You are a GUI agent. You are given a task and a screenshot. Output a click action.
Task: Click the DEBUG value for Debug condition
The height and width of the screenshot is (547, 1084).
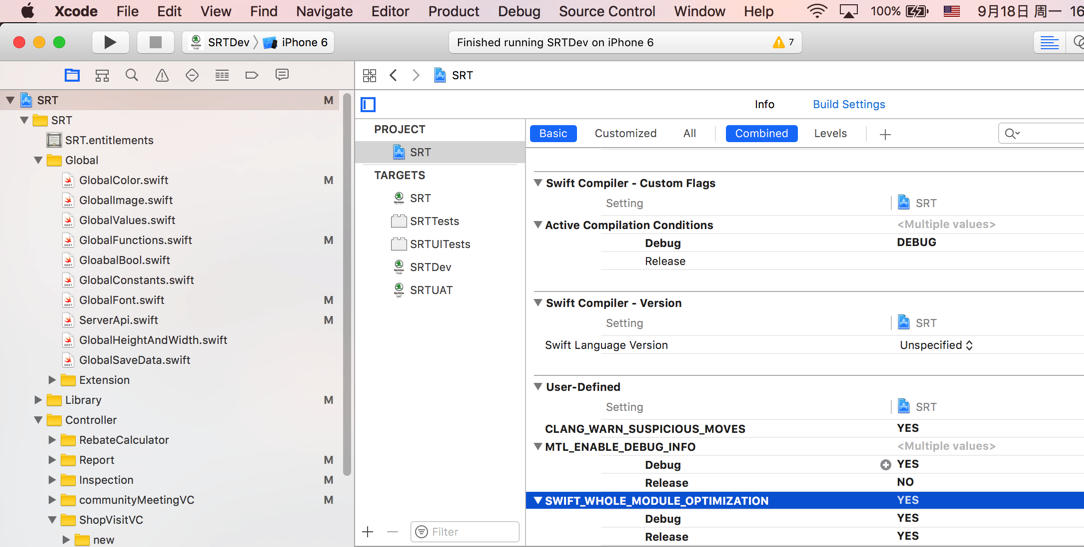916,243
